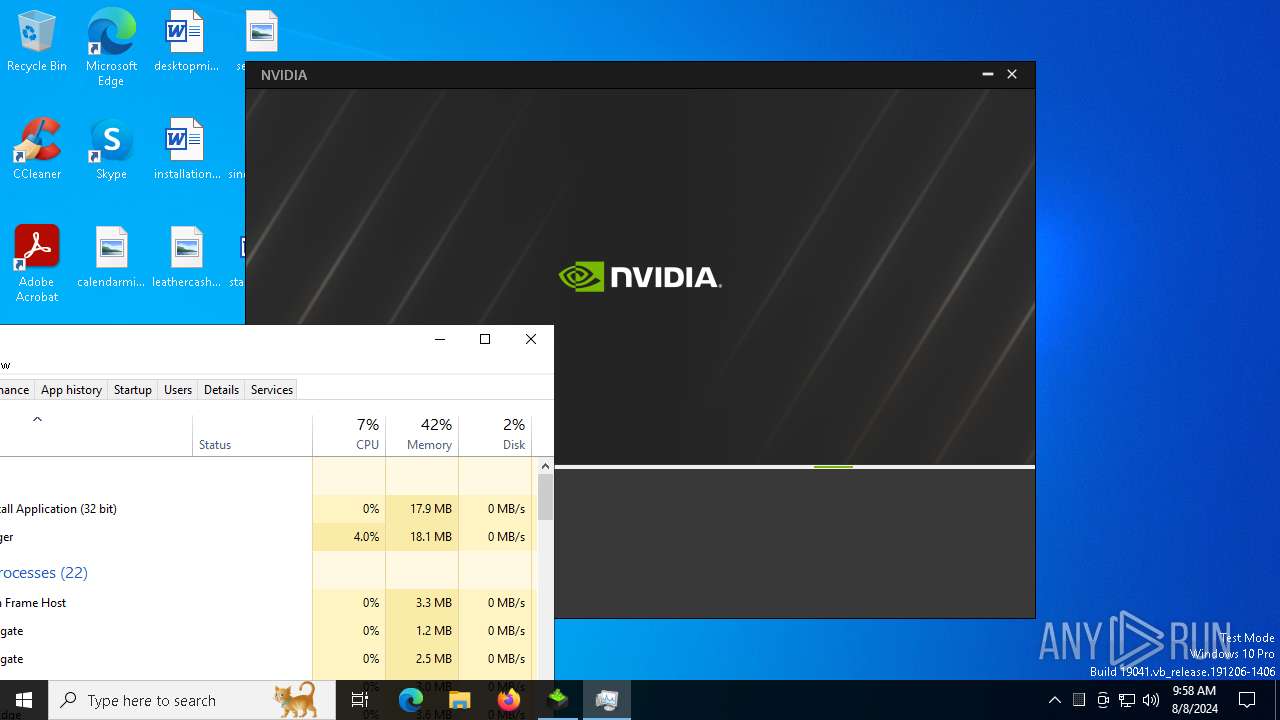1280x720 pixels.
Task: Open volume control tray icon
Action: coord(1151,700)
